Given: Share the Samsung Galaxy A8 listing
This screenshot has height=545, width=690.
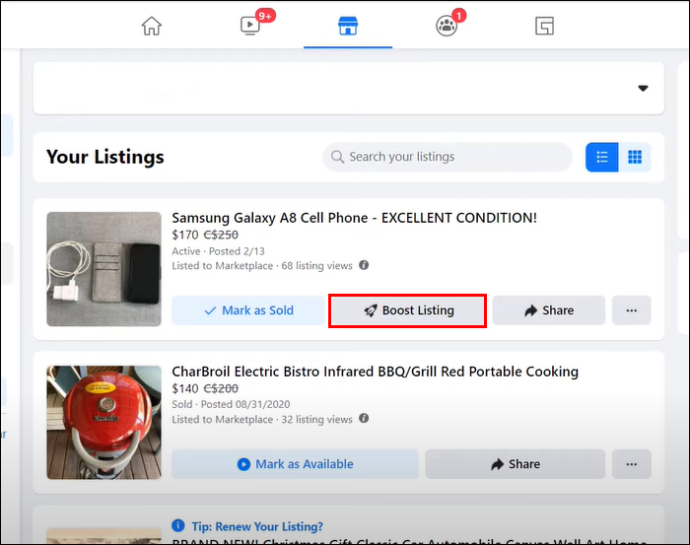Looking at the screenshot, I should pos(549,310).
